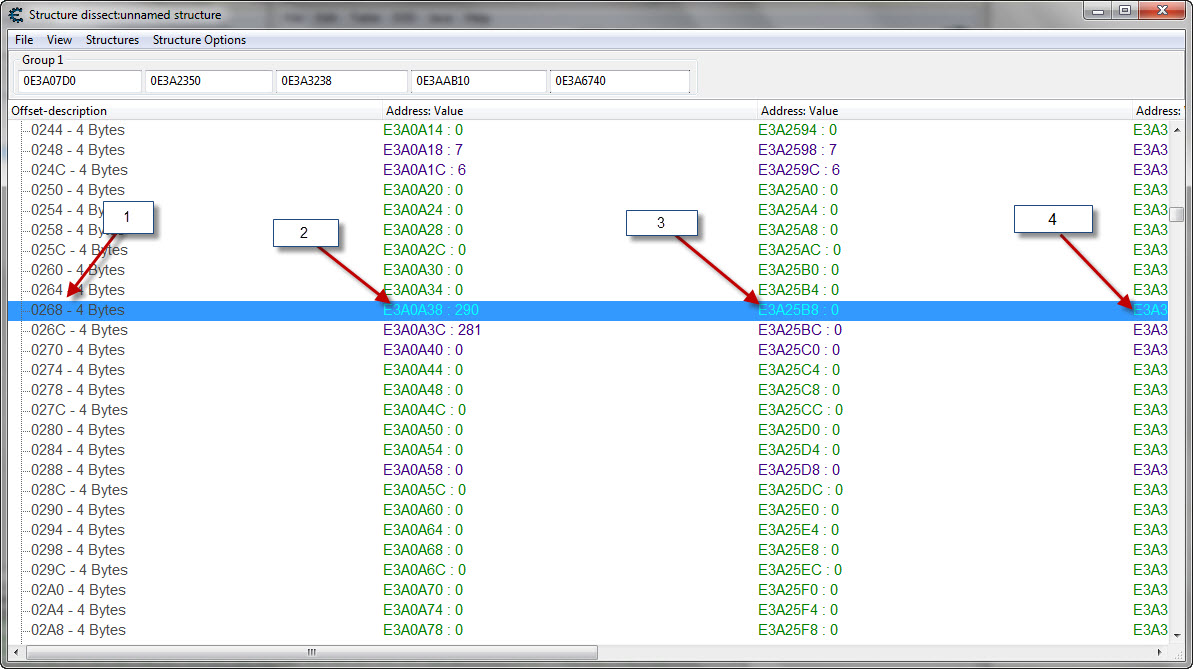
Task: Open the Structure Options menu
Action: click(x=199, y=40)
